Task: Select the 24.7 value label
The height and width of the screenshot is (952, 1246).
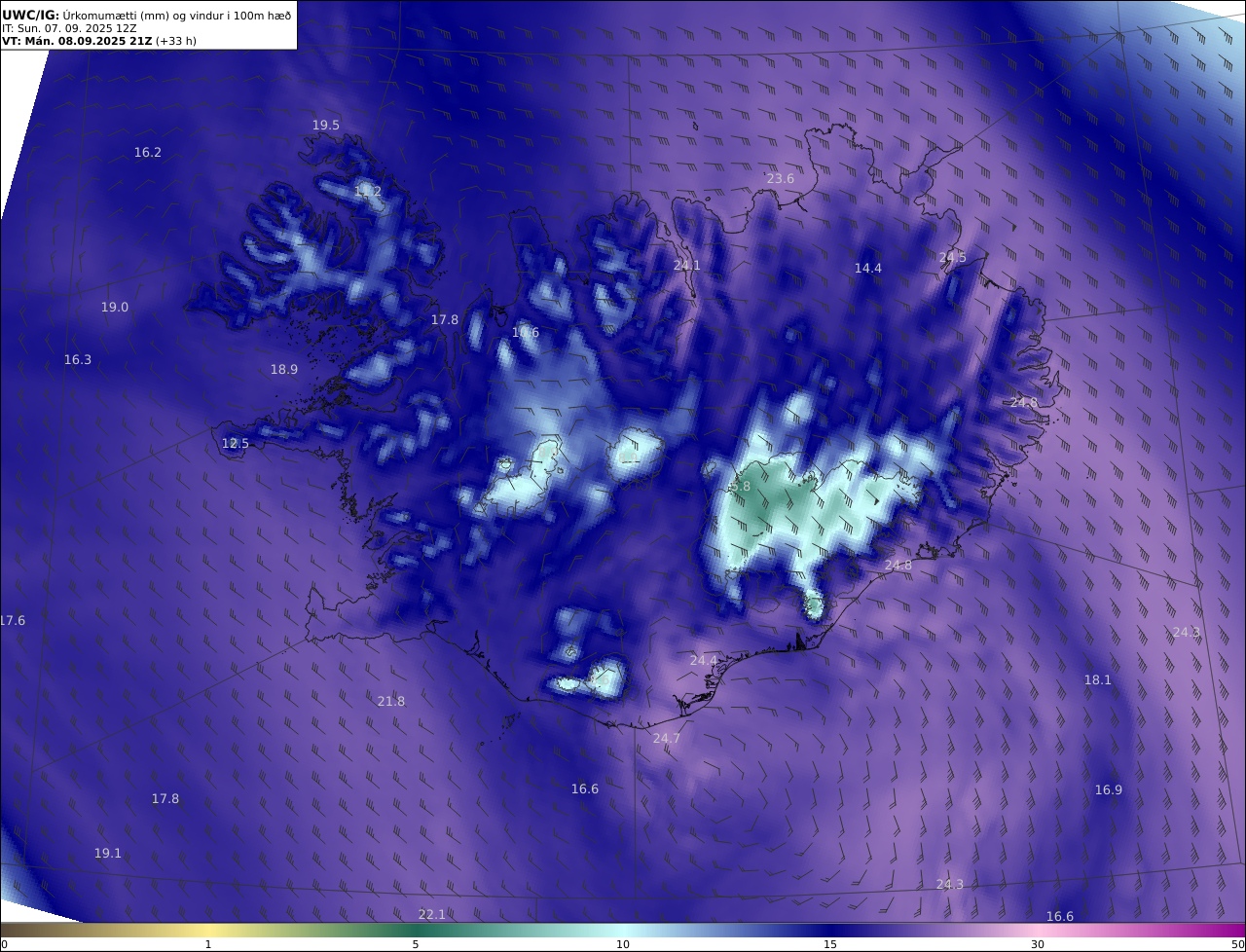Action: [x=667, y=739]
